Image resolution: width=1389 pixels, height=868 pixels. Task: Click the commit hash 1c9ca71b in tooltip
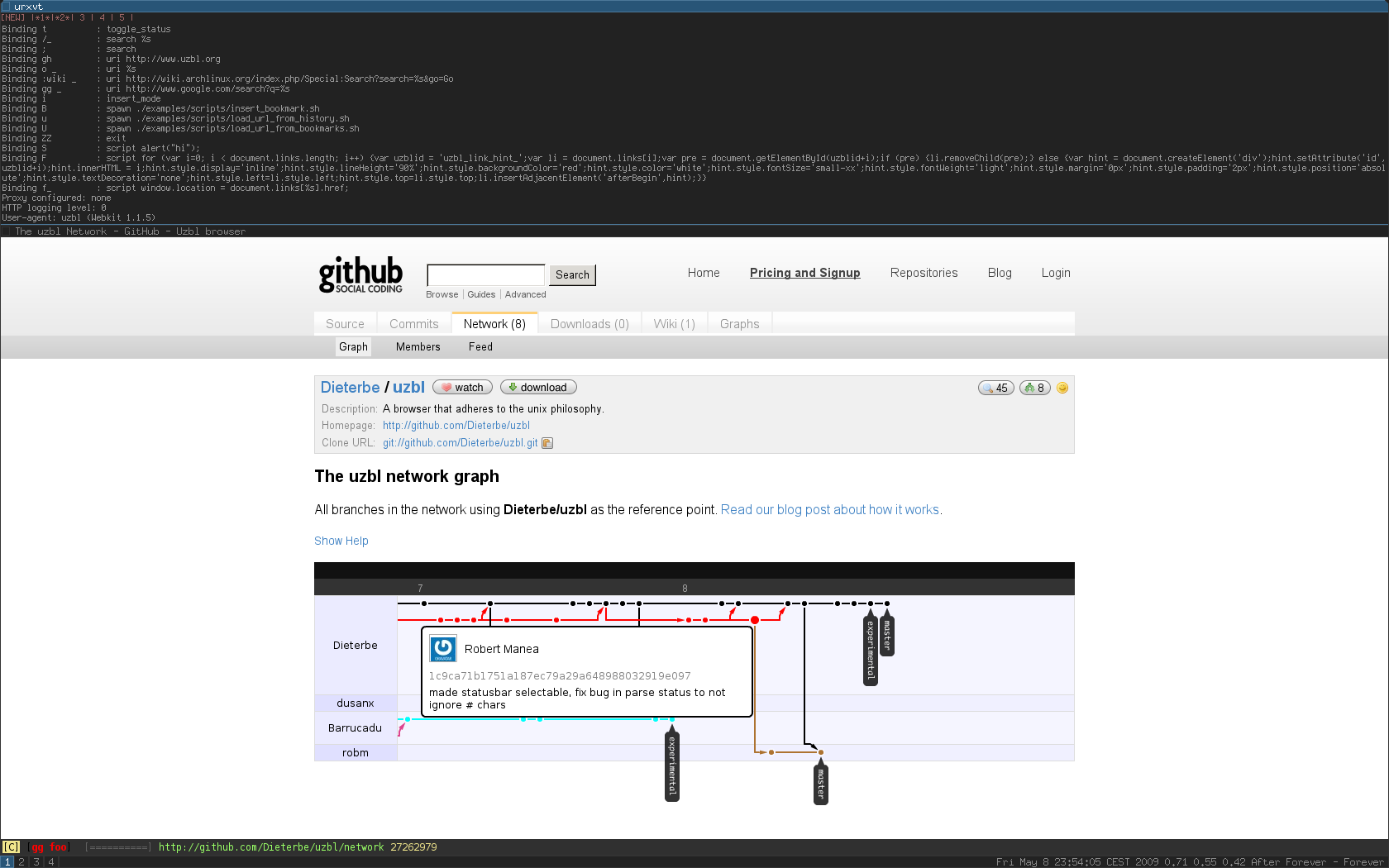(560, 676)
